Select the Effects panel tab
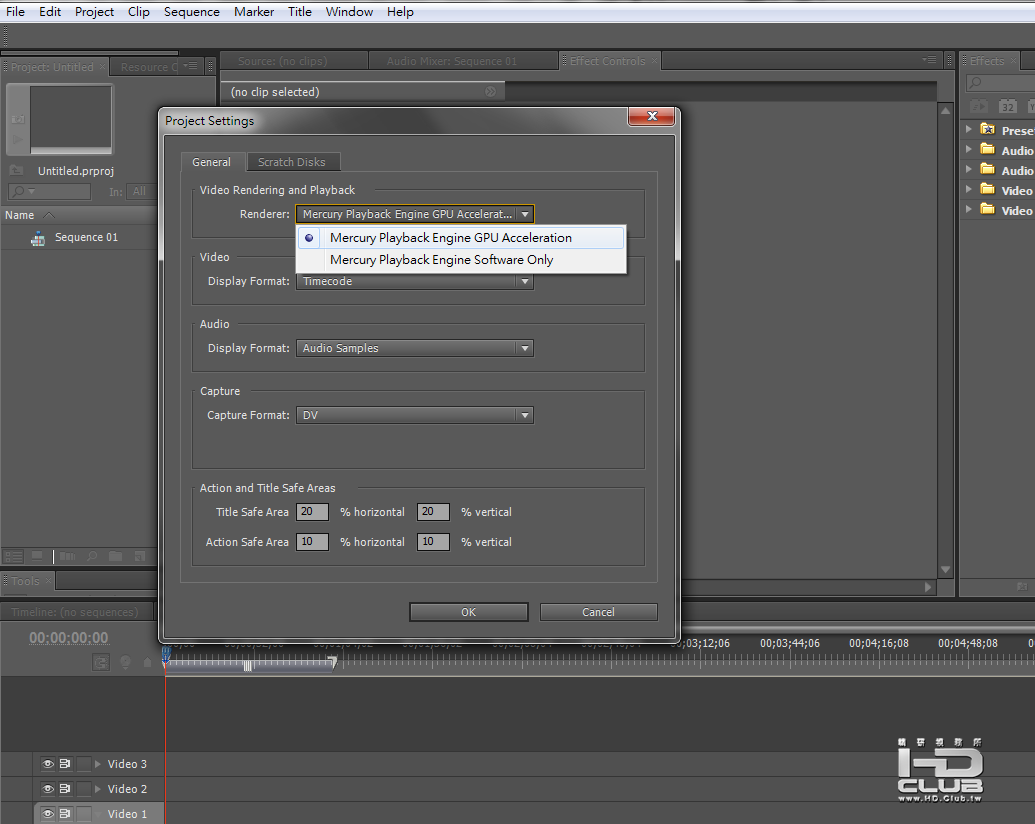This screenshot has width=1035, height=824. point(987,61)
